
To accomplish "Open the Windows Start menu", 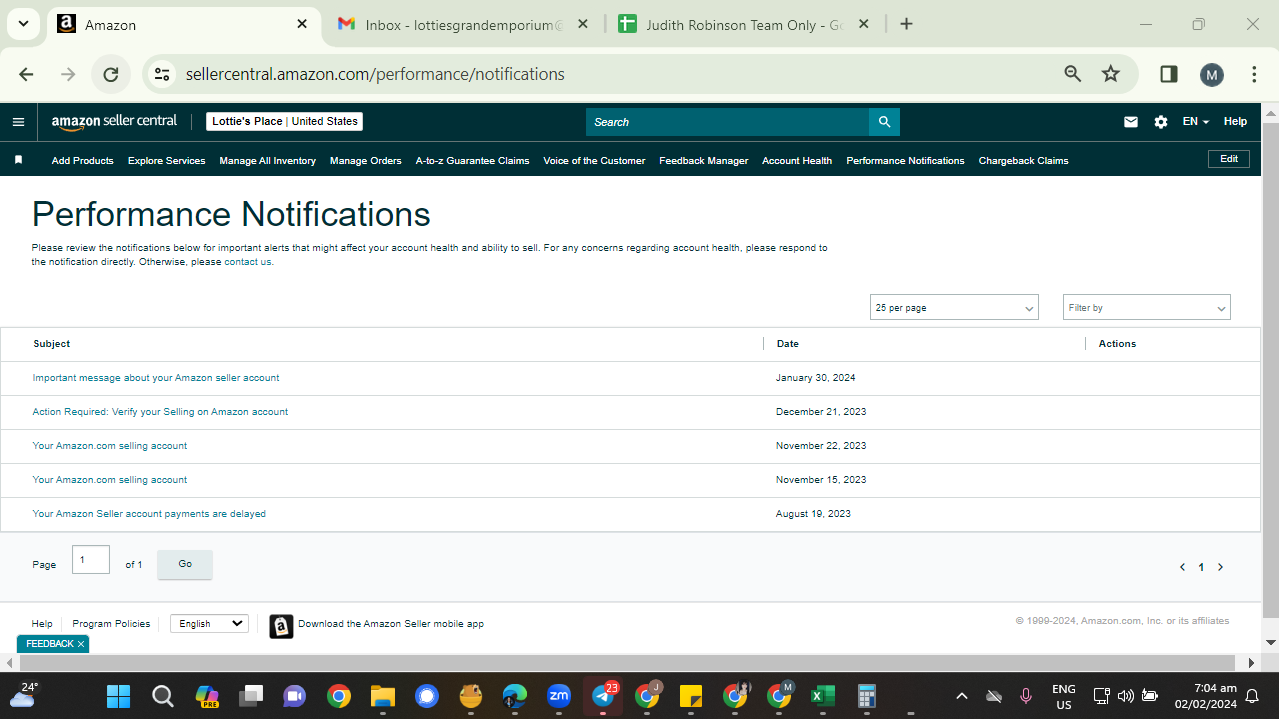I will [118, 695].
